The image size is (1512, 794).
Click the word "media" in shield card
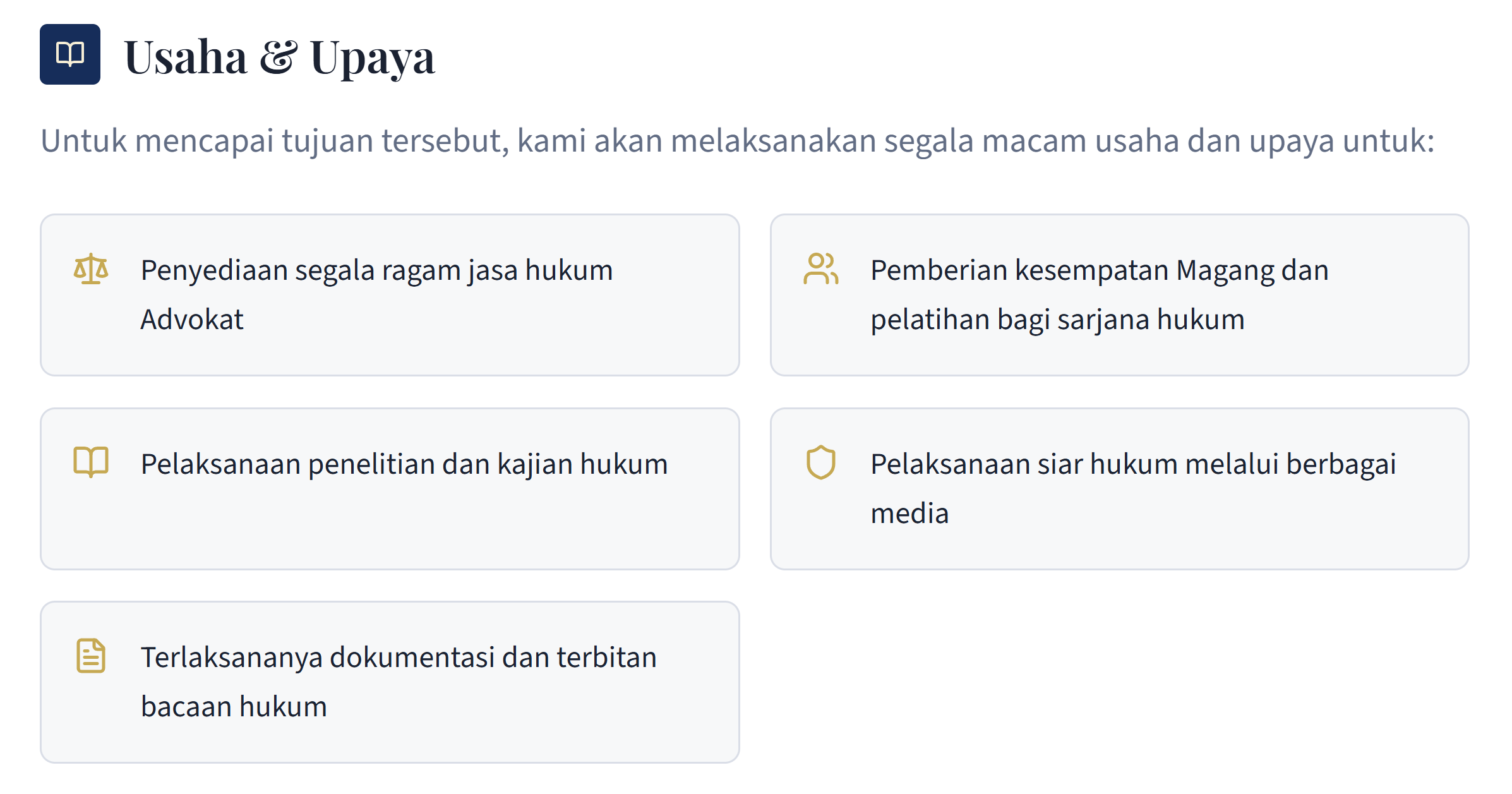point(909,514)
